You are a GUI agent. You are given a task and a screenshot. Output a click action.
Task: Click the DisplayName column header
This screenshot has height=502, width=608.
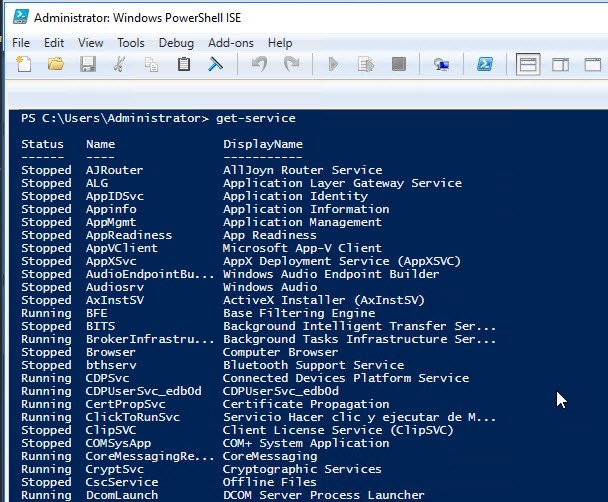pos(263,145)
